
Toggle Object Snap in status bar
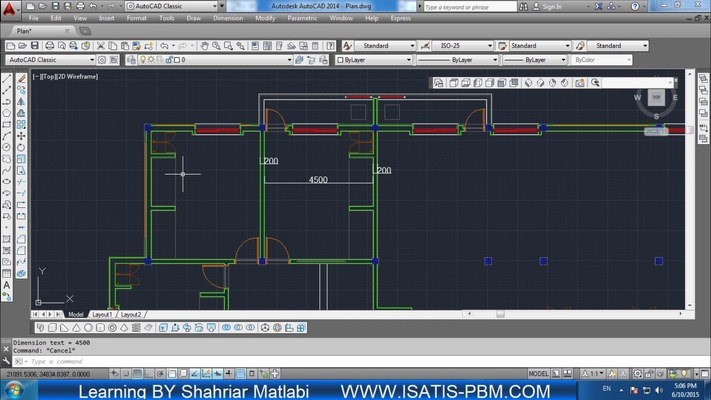click(172, 374)
